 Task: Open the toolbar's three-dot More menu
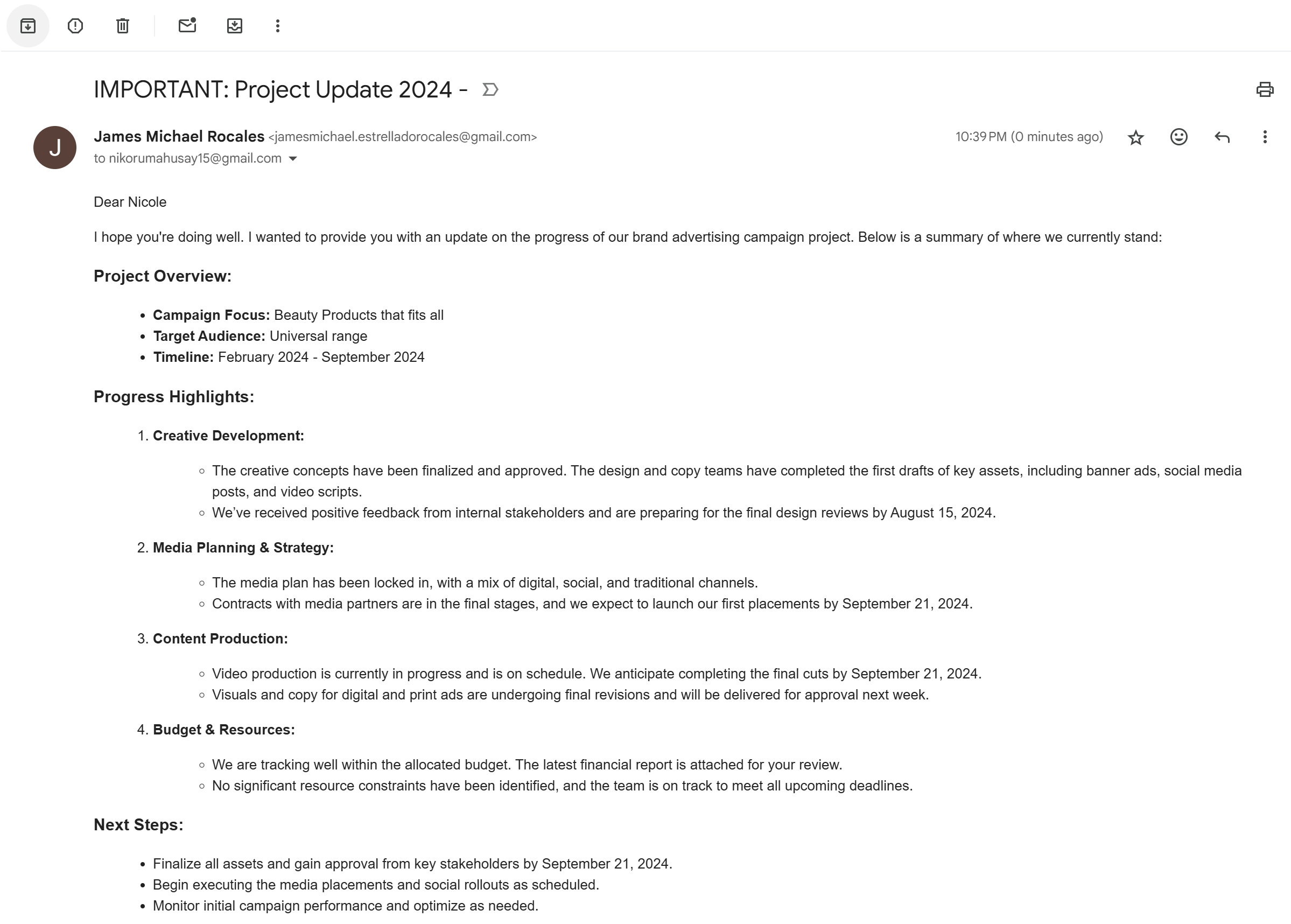pyautogui.click(x=278, y=26)
